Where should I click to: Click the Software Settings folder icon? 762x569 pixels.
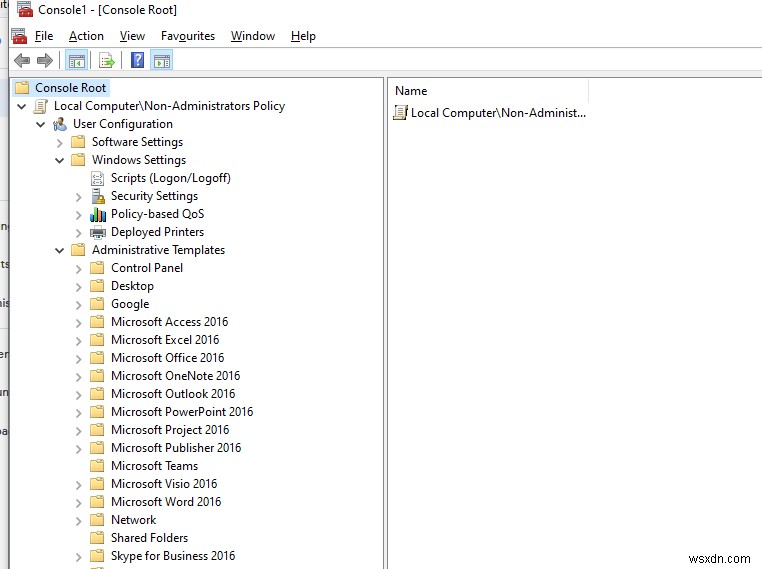[x=78, y=142]
